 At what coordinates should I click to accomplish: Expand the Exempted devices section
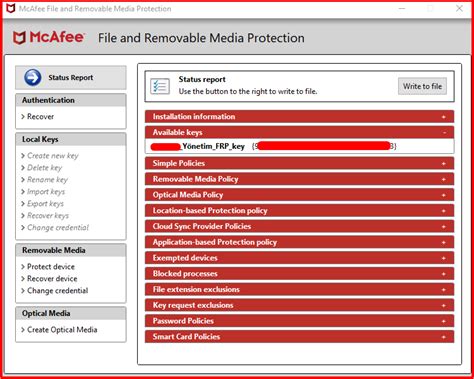click(299, 258)
